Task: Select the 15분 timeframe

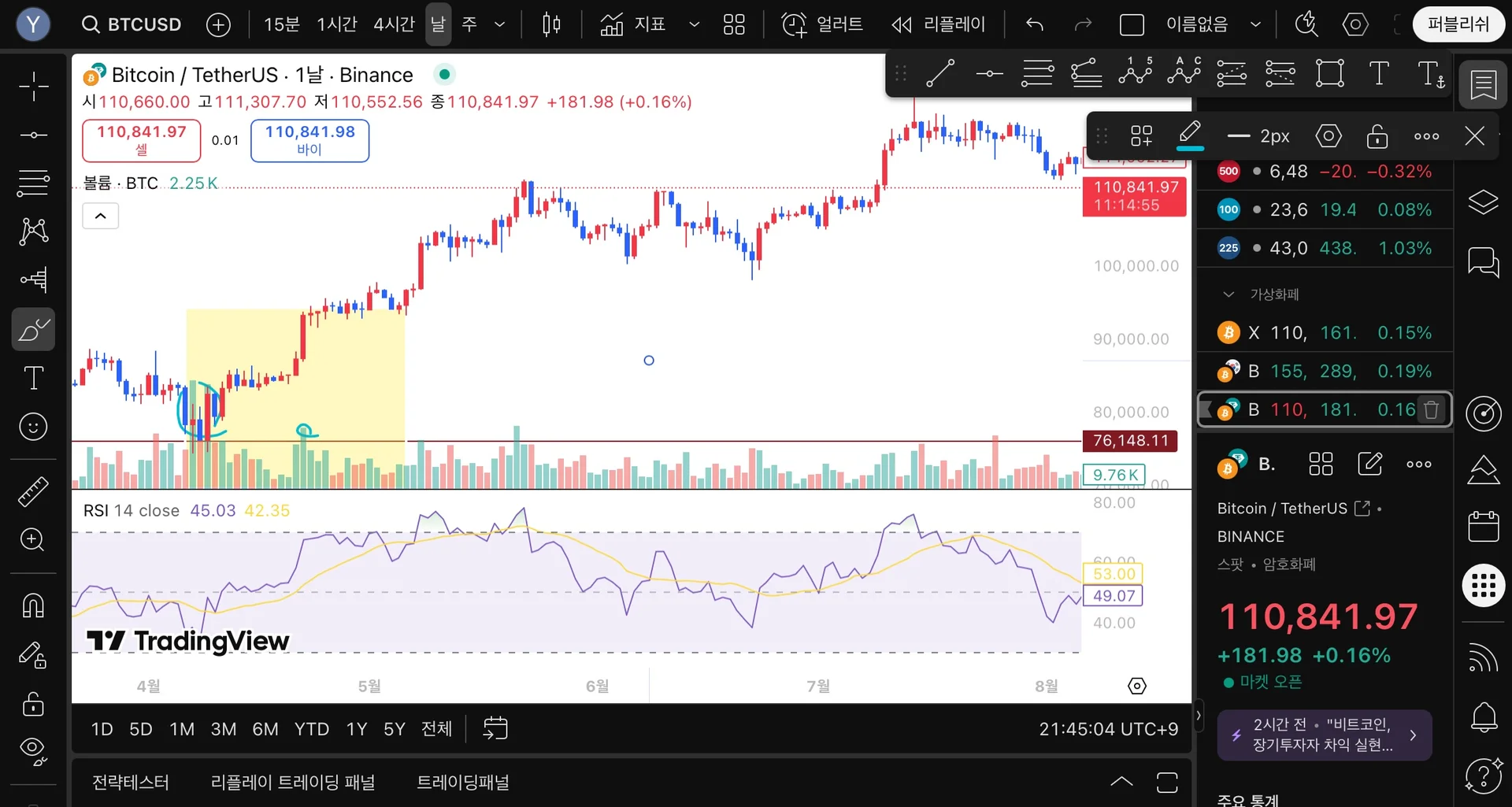Action: 281,24
